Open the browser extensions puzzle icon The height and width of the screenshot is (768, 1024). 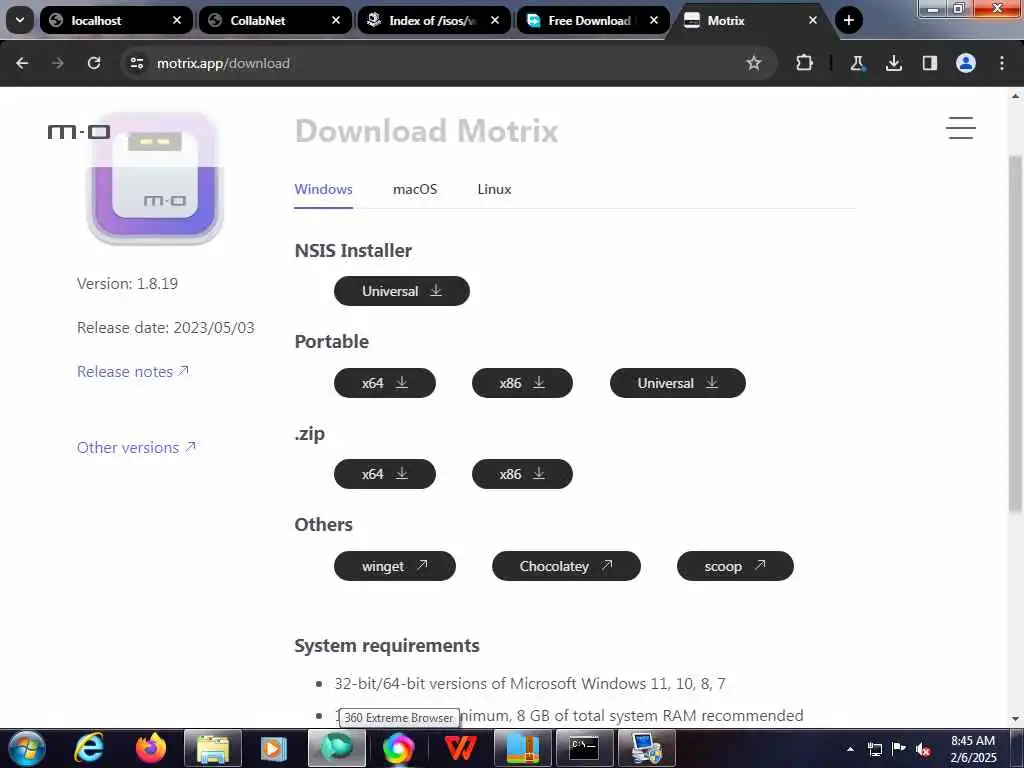[x=805, y=63]
